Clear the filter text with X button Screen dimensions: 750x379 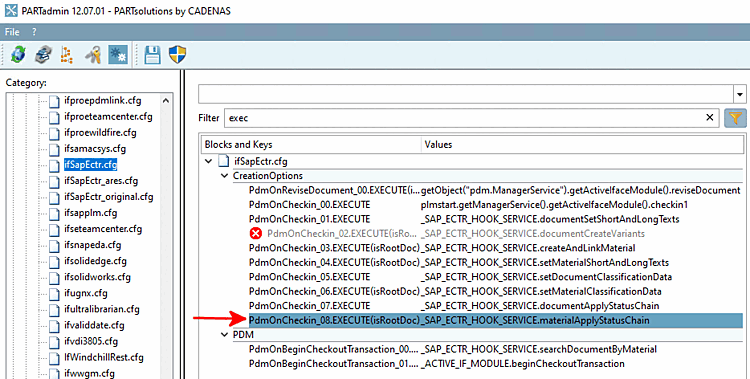(x=710, y=118)
